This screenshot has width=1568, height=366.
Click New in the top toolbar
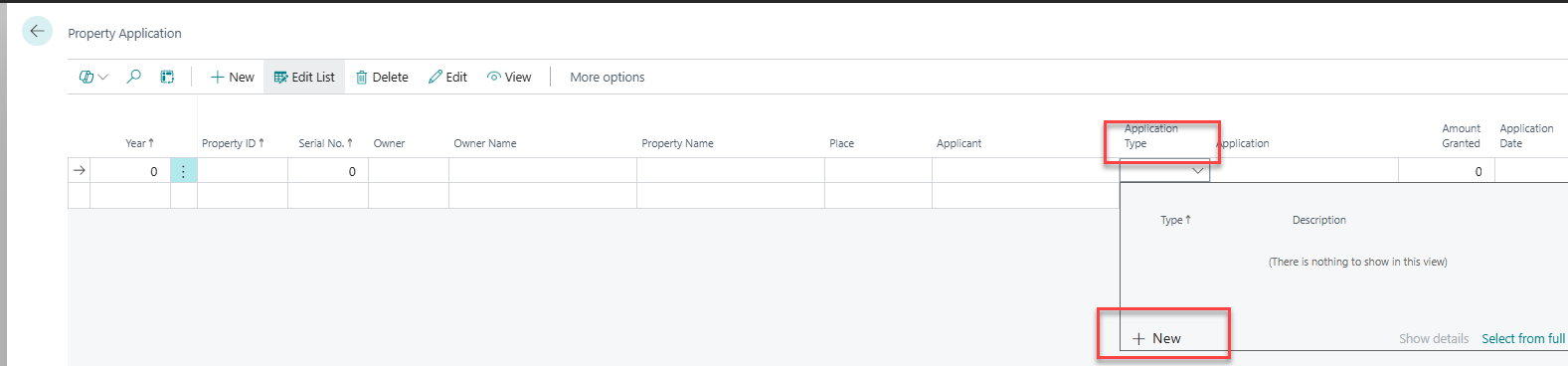232,77
